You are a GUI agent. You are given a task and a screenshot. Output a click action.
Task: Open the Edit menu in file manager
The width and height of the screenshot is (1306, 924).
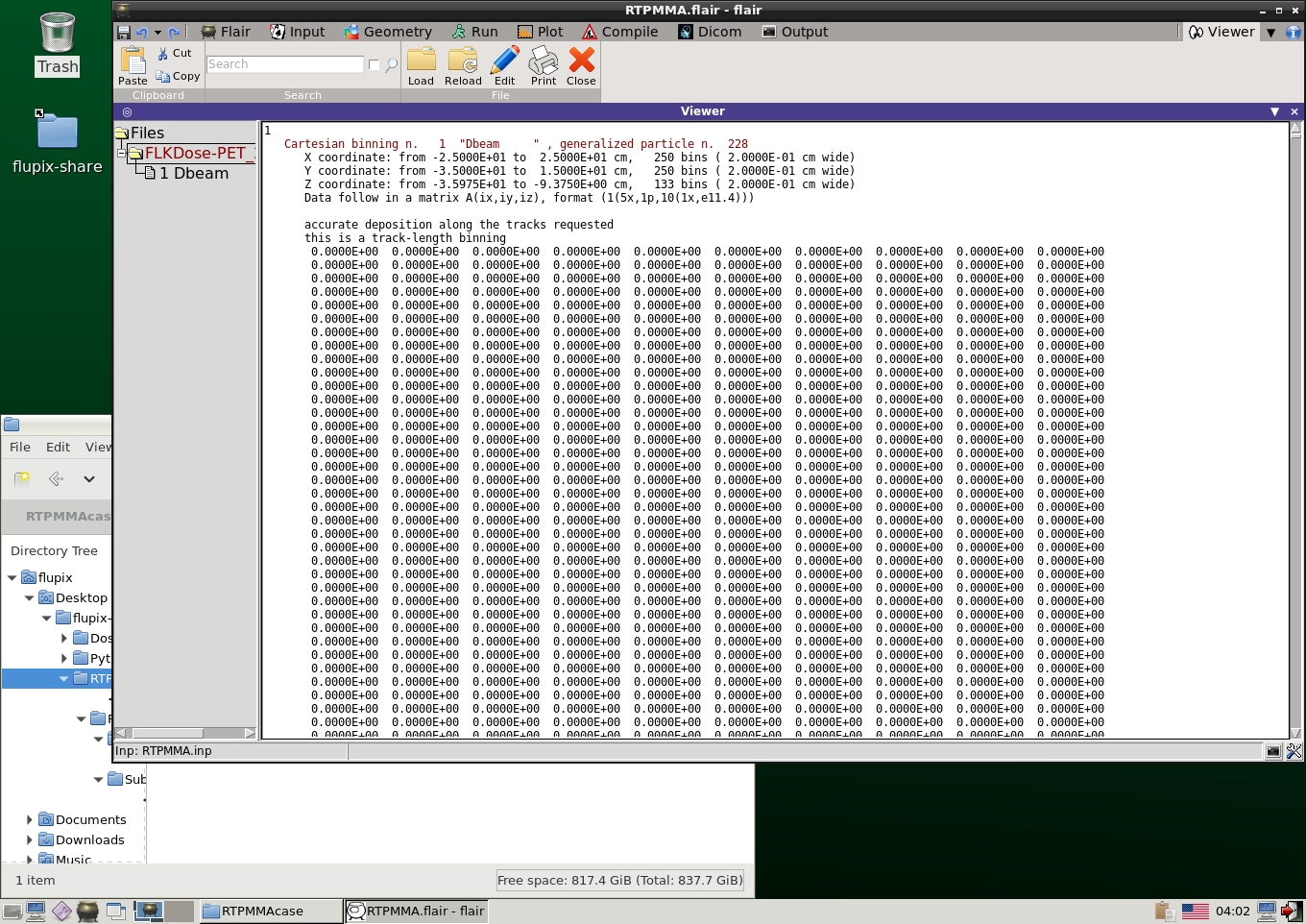[x=58, y=447]
